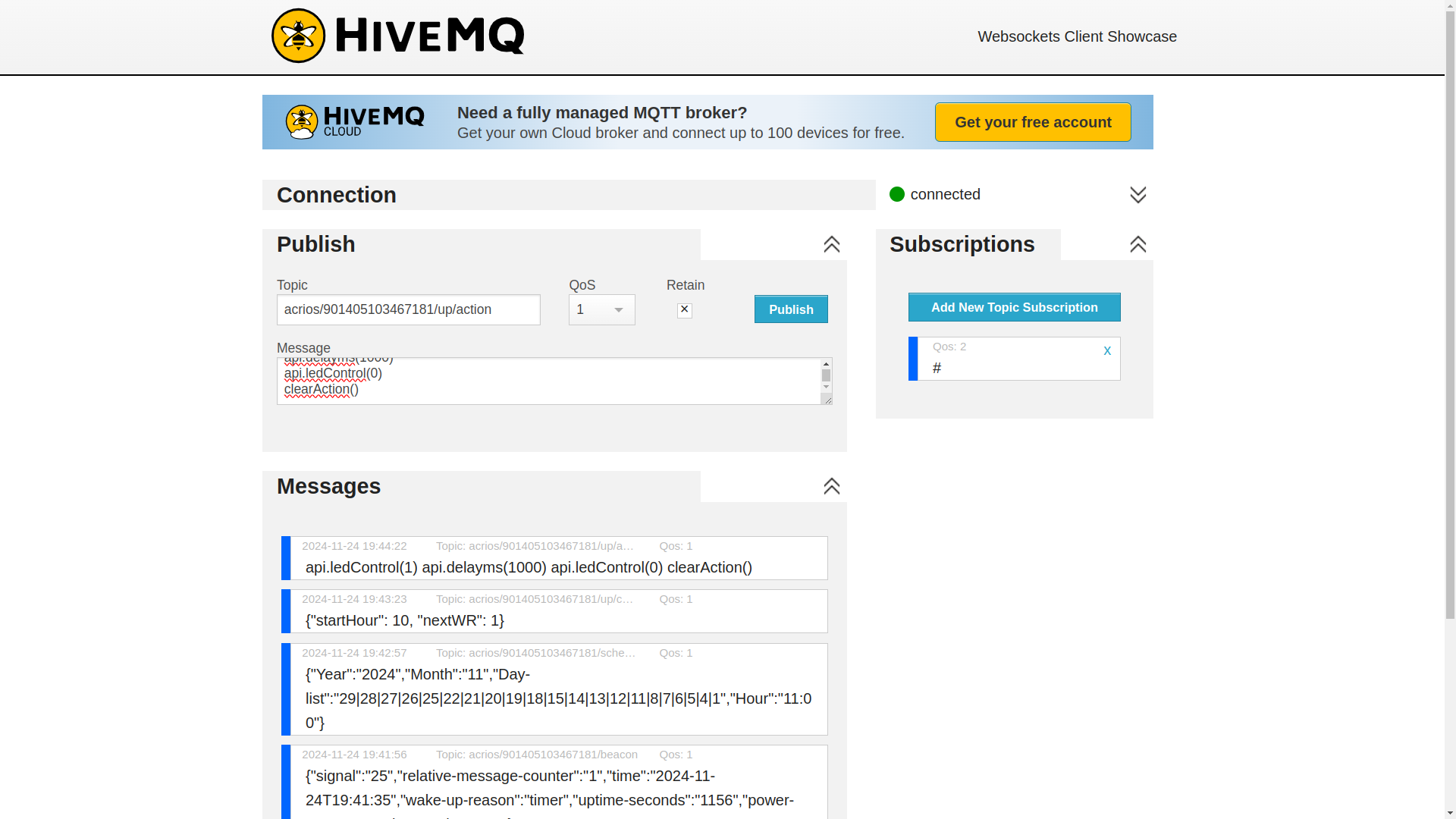Click the message box scrollbar up arrow
1456x819 pixels.
[x=827, y=363]
